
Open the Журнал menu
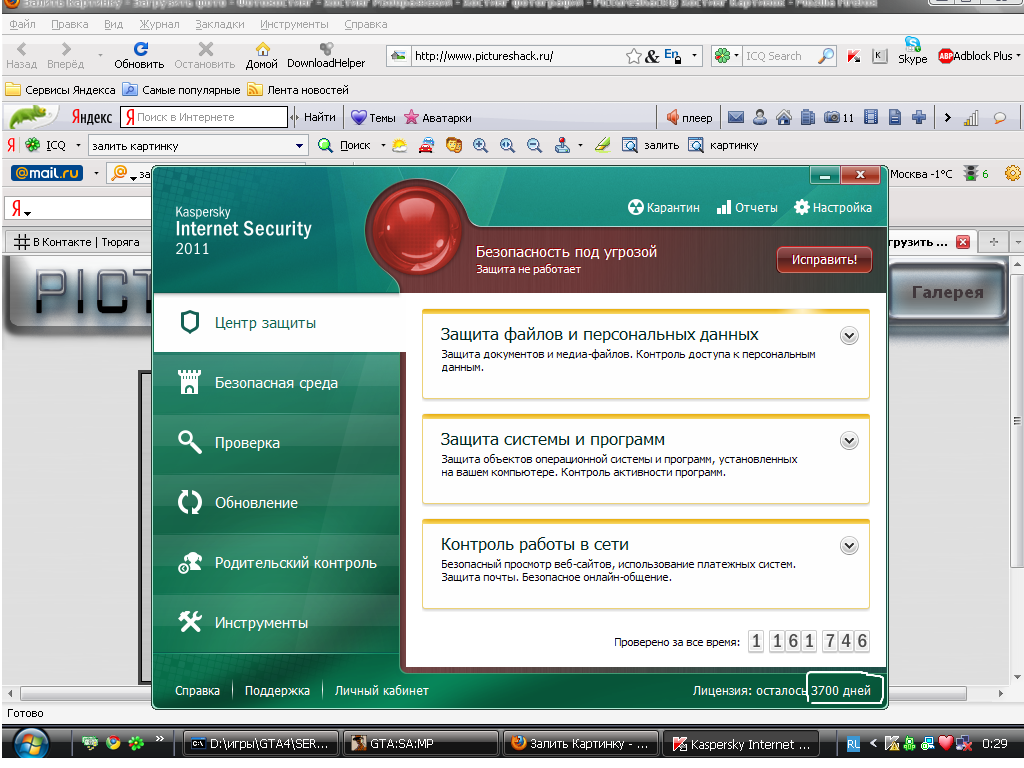click(x=159, y=24)
